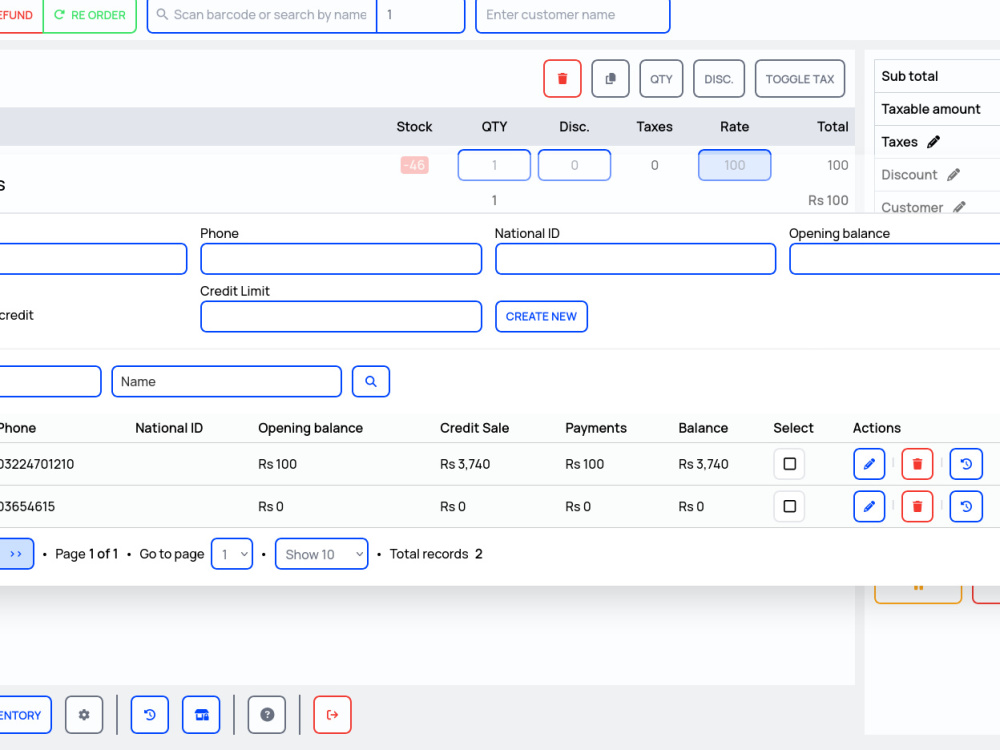Click the Taxable amount label
This screenshot has height=750, width=1000.
[930, 109]
